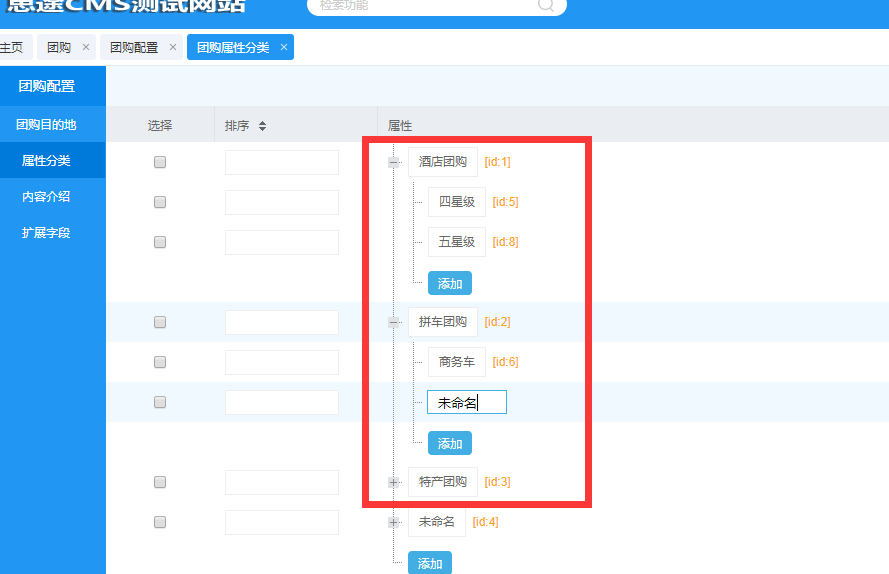Click the 排序 input for 酒店团购
The width and height of the screenshot is (889, 574).
tap(281, 162)
